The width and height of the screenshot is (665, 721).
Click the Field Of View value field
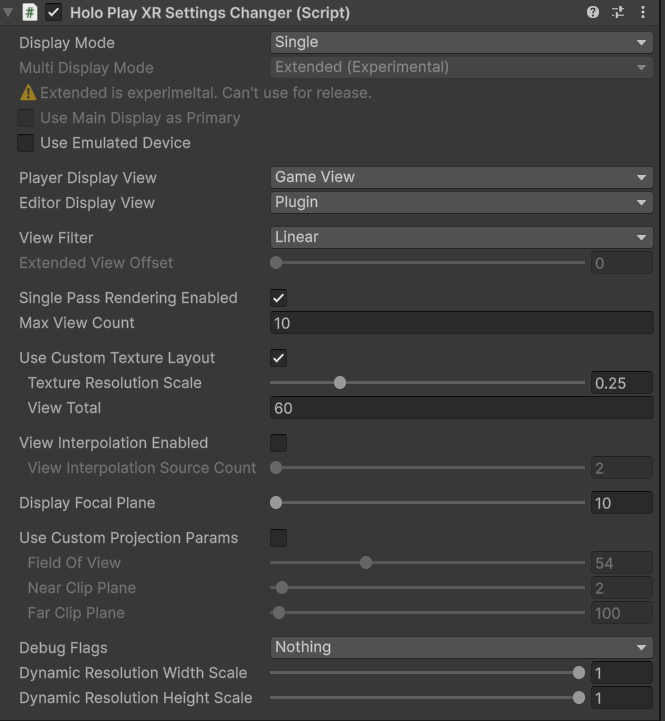(x=622, y=563)
